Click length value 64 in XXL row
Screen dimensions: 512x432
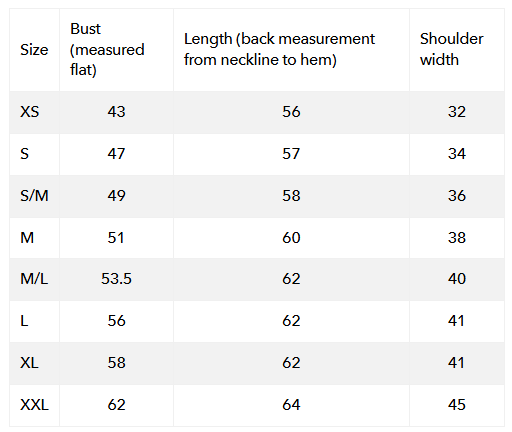pos(291,405)
